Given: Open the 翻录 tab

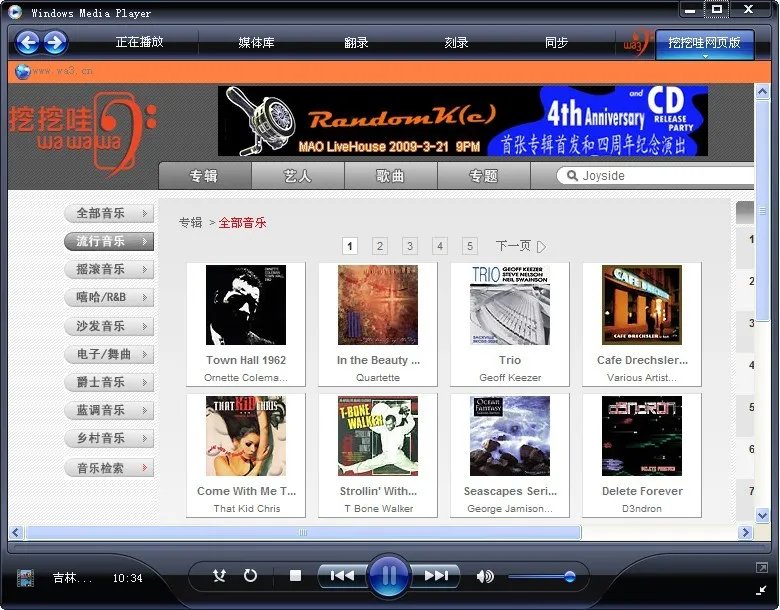Looking at the screenshot, I should 356,43.
